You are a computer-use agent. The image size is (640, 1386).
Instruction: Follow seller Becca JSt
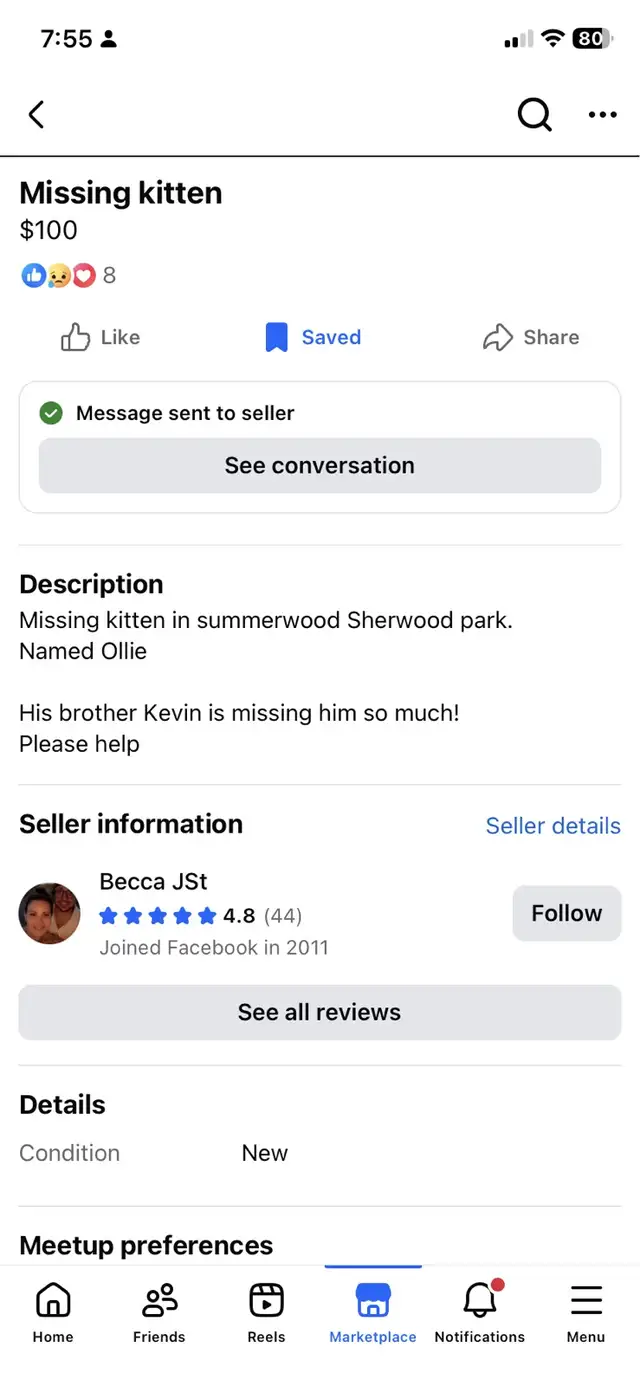(x=566, y=913)
